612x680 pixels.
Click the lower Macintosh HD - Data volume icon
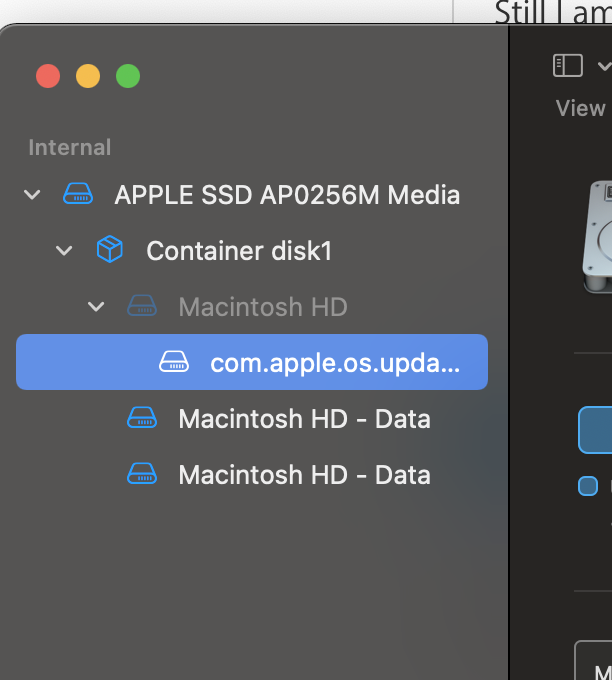point(142,474)
